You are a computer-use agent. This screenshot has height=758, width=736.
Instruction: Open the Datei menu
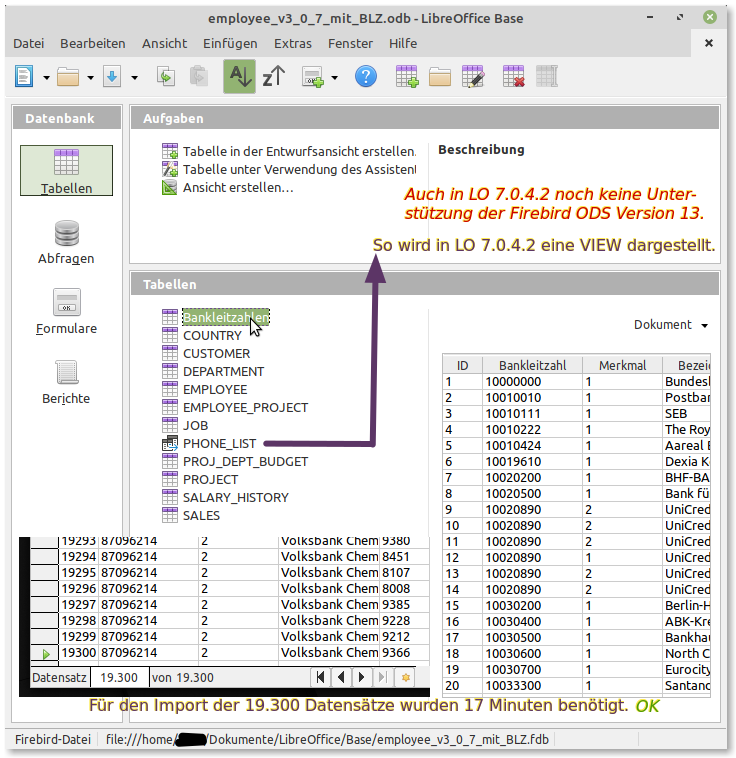coord(29,44)
